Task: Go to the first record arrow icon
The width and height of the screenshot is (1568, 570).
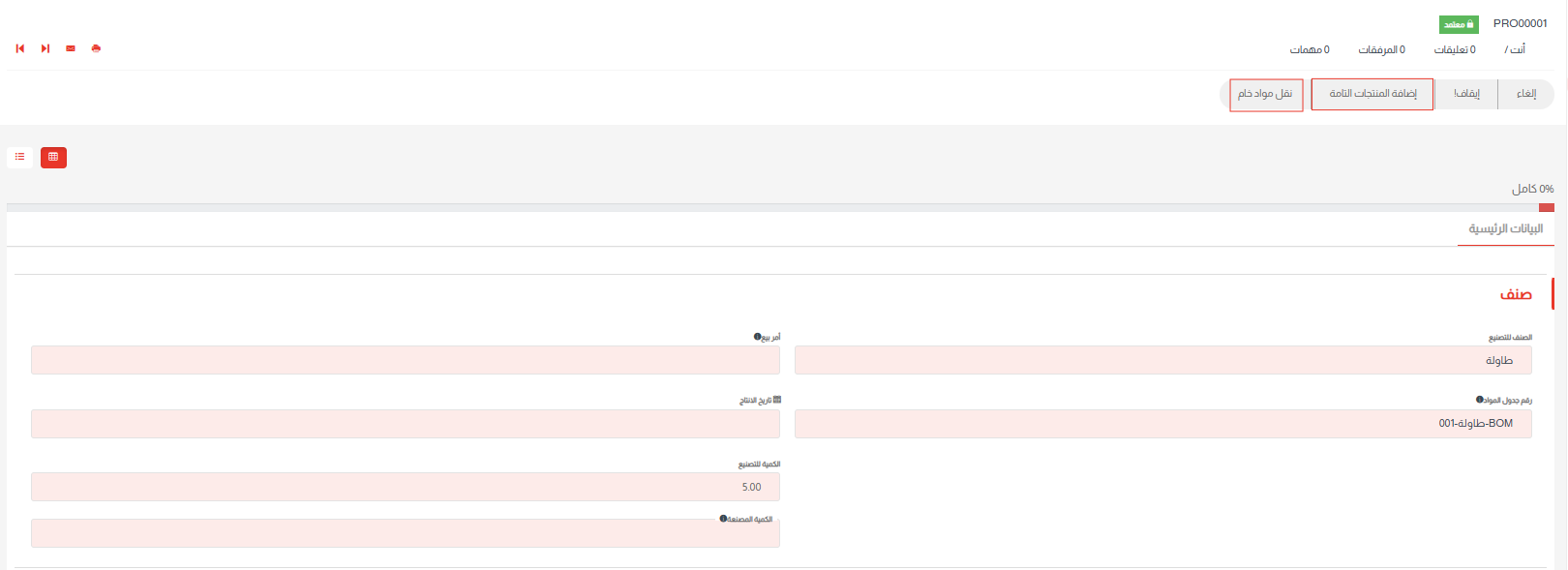Action: point(20,48)
